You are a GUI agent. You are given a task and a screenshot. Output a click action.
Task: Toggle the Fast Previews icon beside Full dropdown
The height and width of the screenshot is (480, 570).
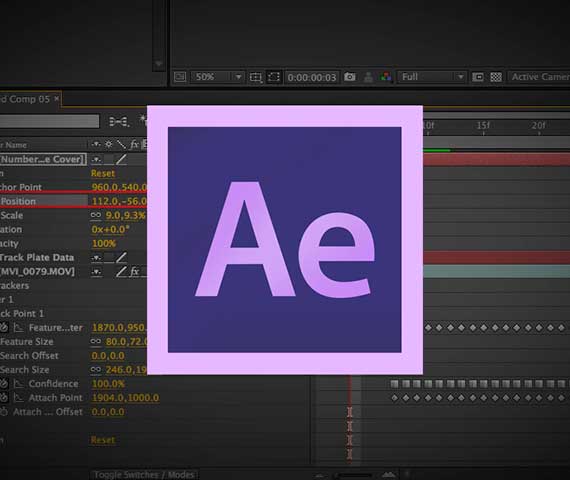(x=478, y=77)
